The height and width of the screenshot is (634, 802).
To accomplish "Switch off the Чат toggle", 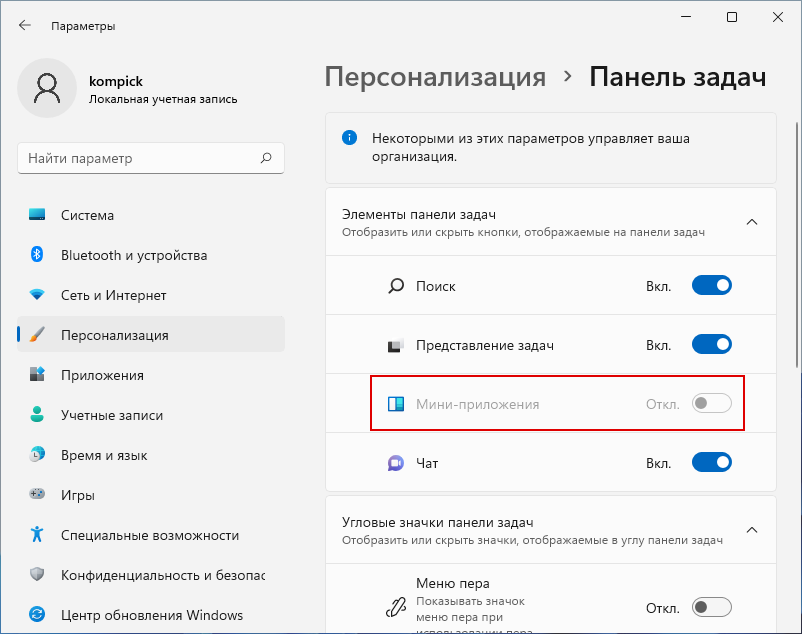I will point(711,462).
